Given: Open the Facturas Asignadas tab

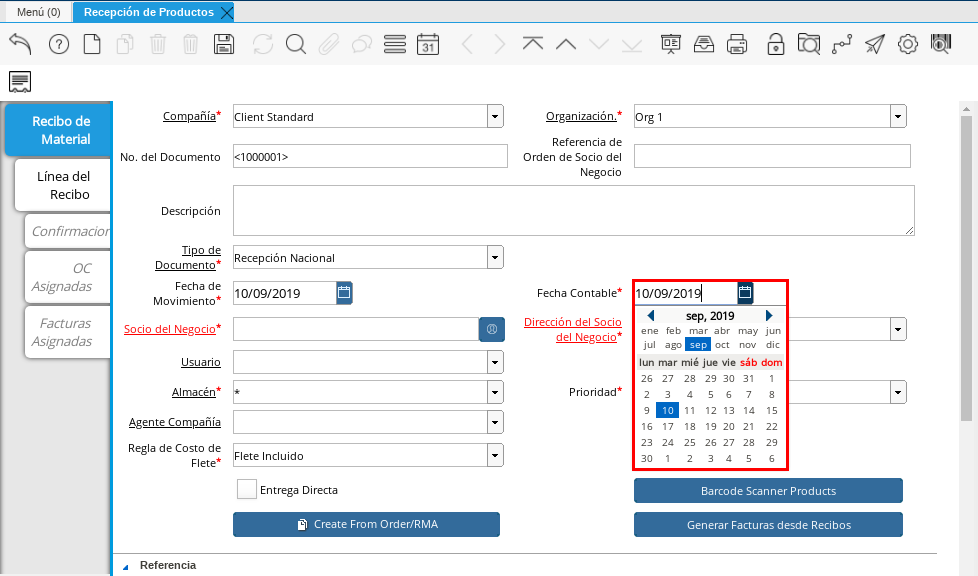Looking at the screenshot, I should point(68,332).
